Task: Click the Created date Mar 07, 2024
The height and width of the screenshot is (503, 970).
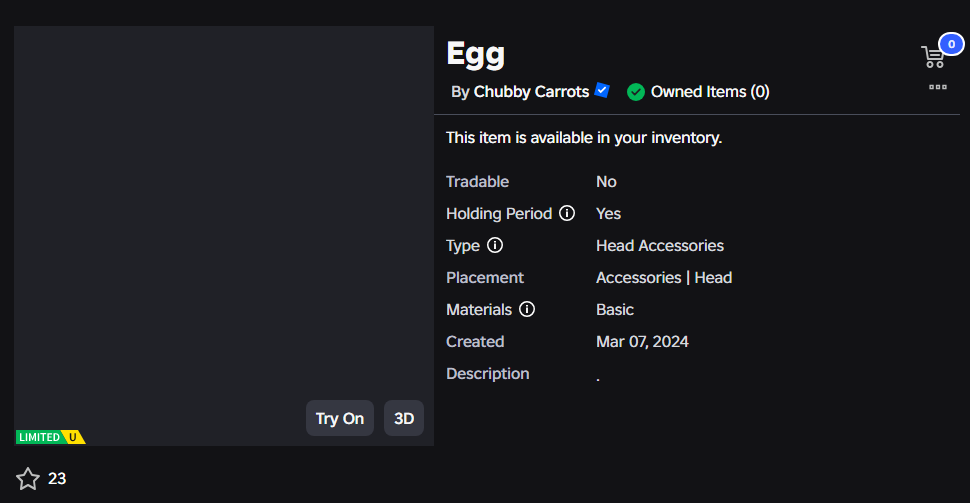Action: pyautogui.click(x=642, y=342)
